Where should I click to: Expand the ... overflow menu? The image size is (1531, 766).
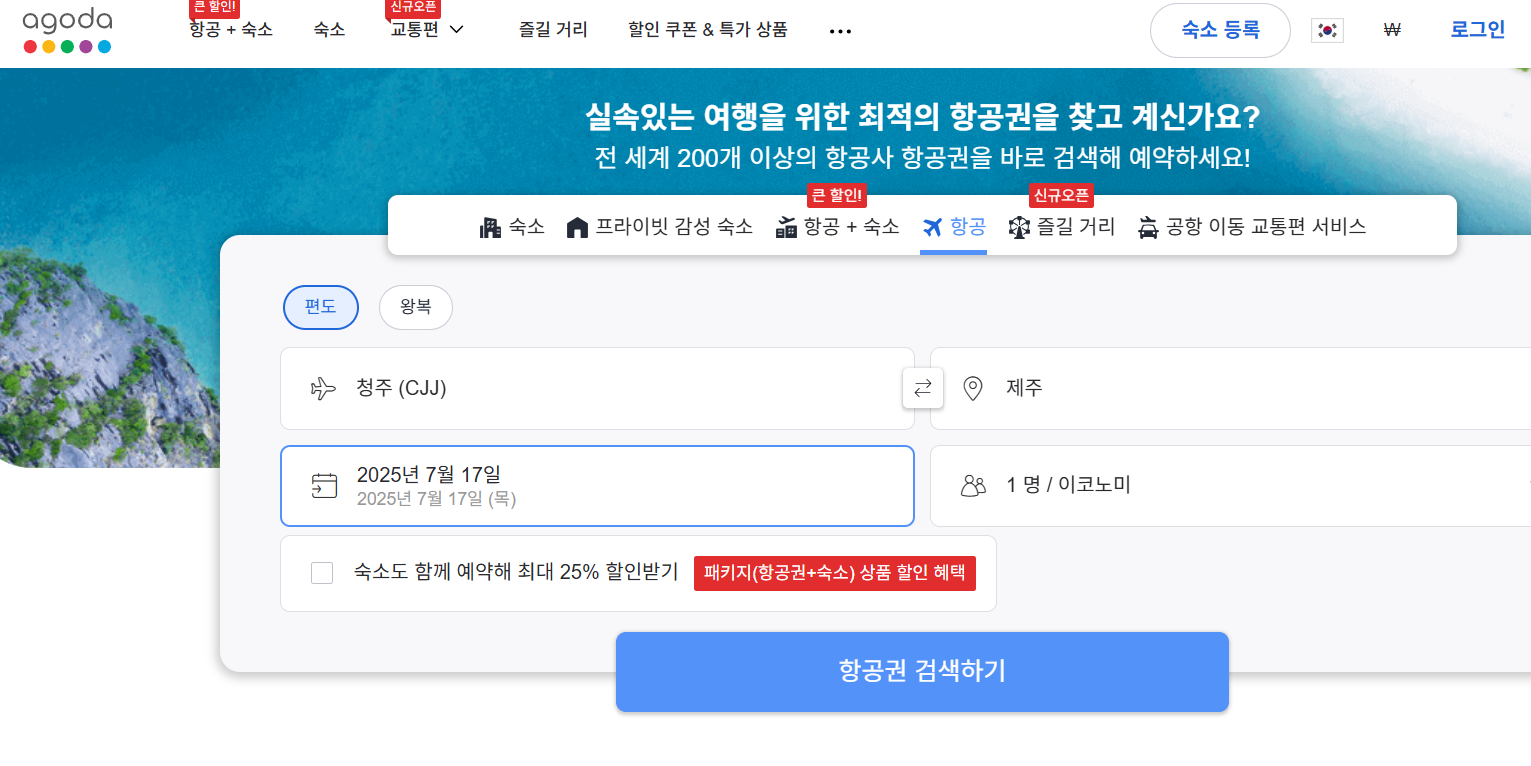pyautogui.click(x=840, y=30)
